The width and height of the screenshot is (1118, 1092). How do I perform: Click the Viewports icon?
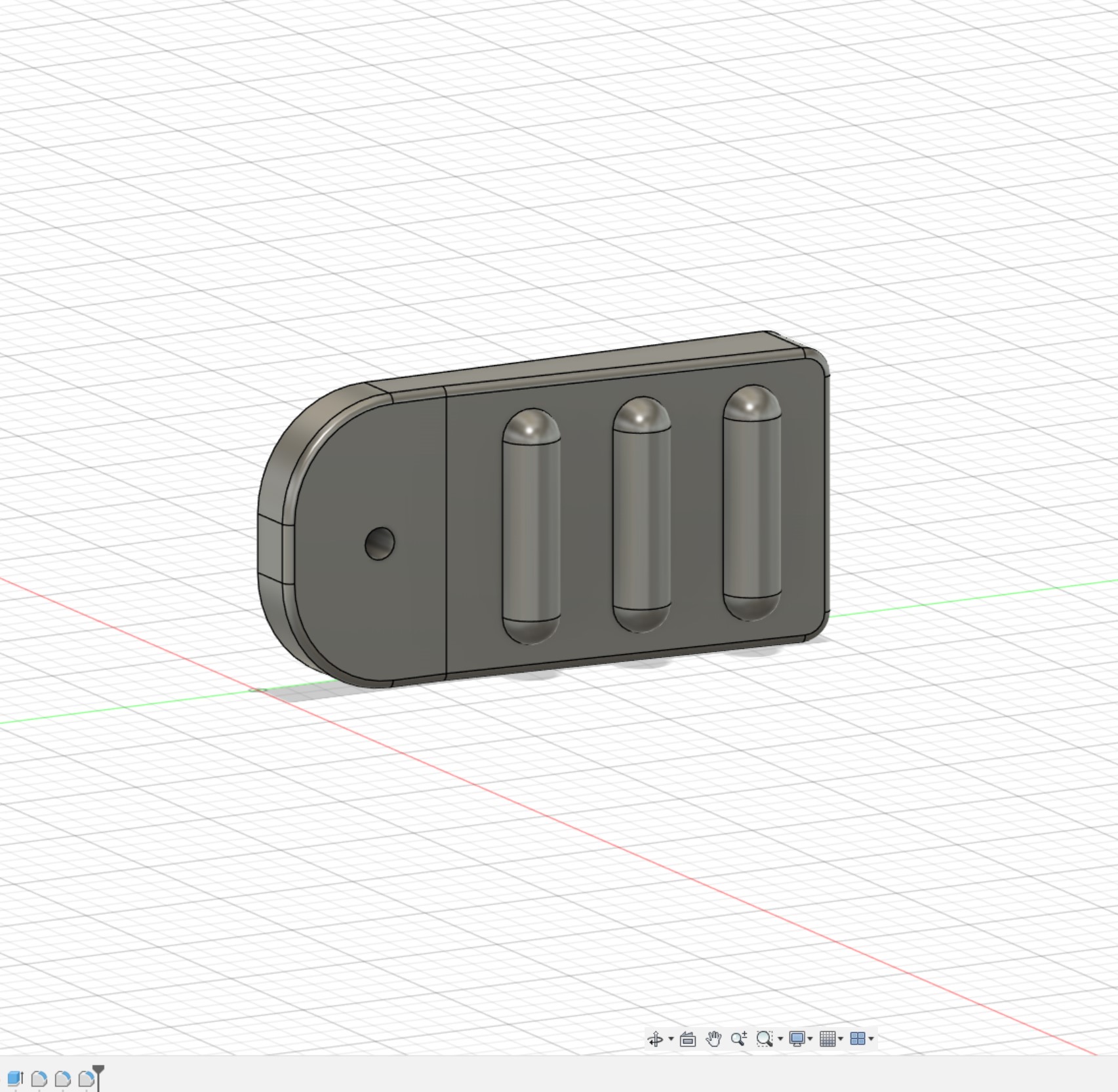coord(859,1040)
